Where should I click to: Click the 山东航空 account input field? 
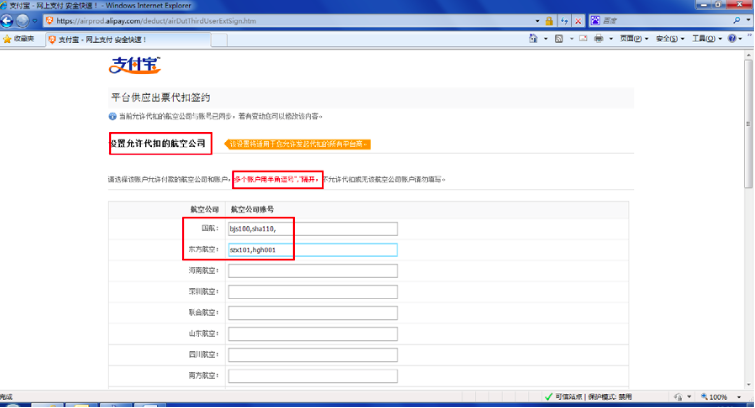pos(312,334)
